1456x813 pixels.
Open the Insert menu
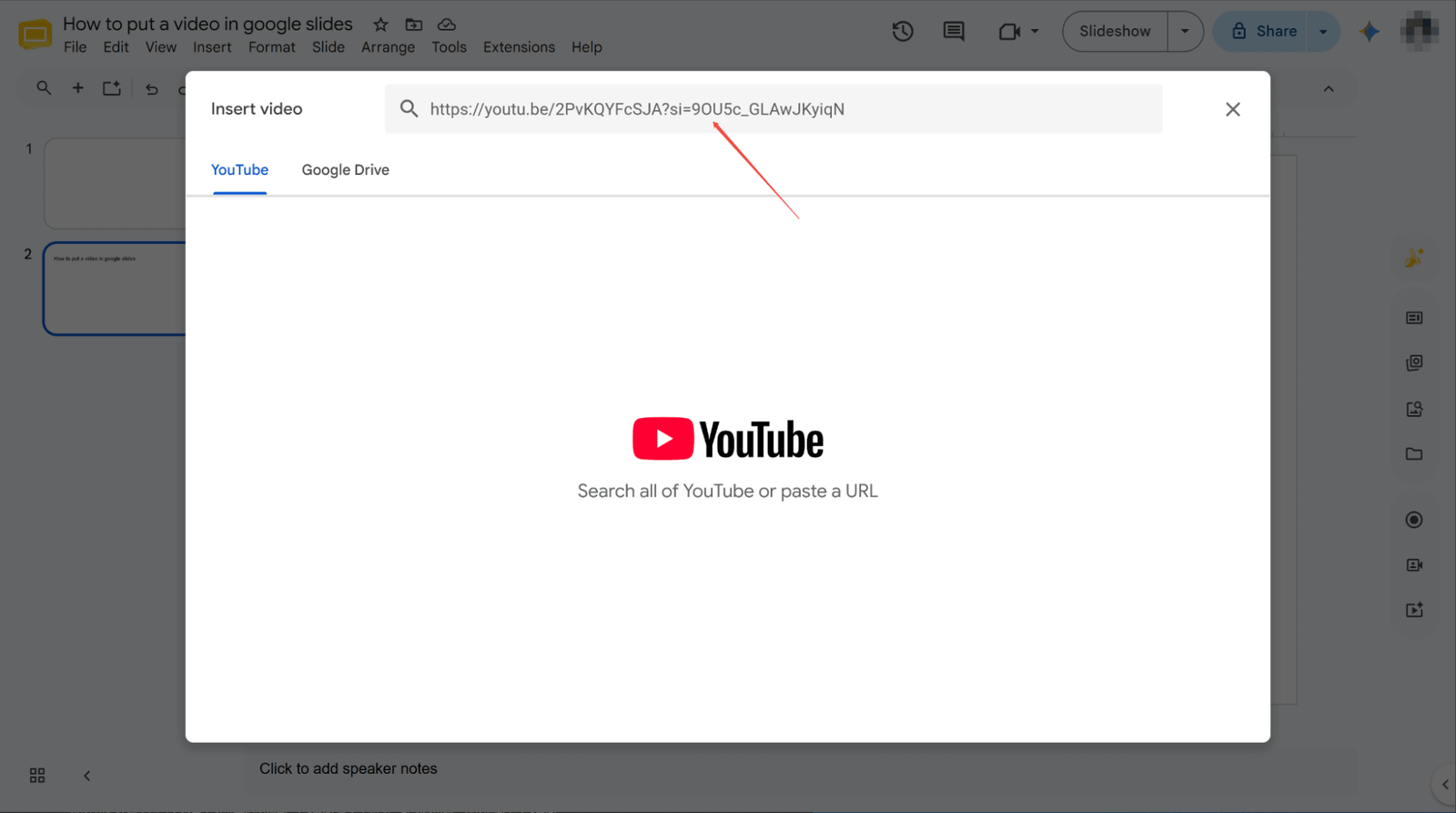[x=212, y=47]
